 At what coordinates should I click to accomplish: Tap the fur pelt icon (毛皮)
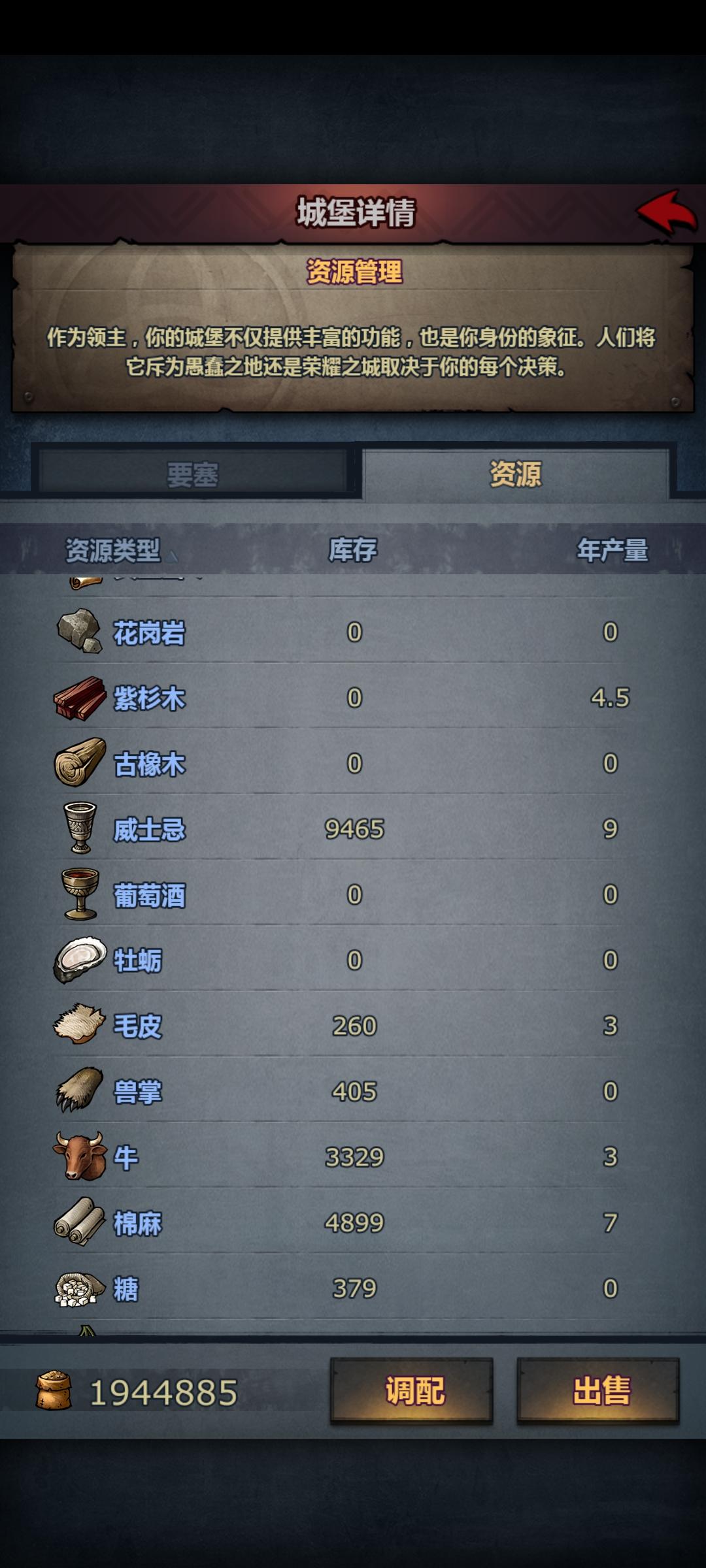tap(79, 1024)
